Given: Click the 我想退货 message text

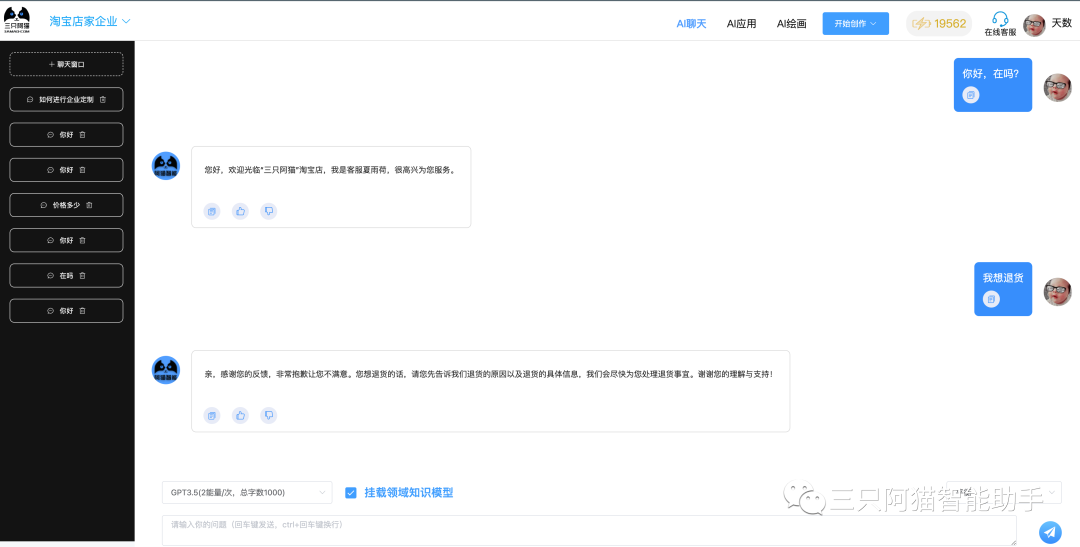Looking at the screenshot, I should (1003, 278).
